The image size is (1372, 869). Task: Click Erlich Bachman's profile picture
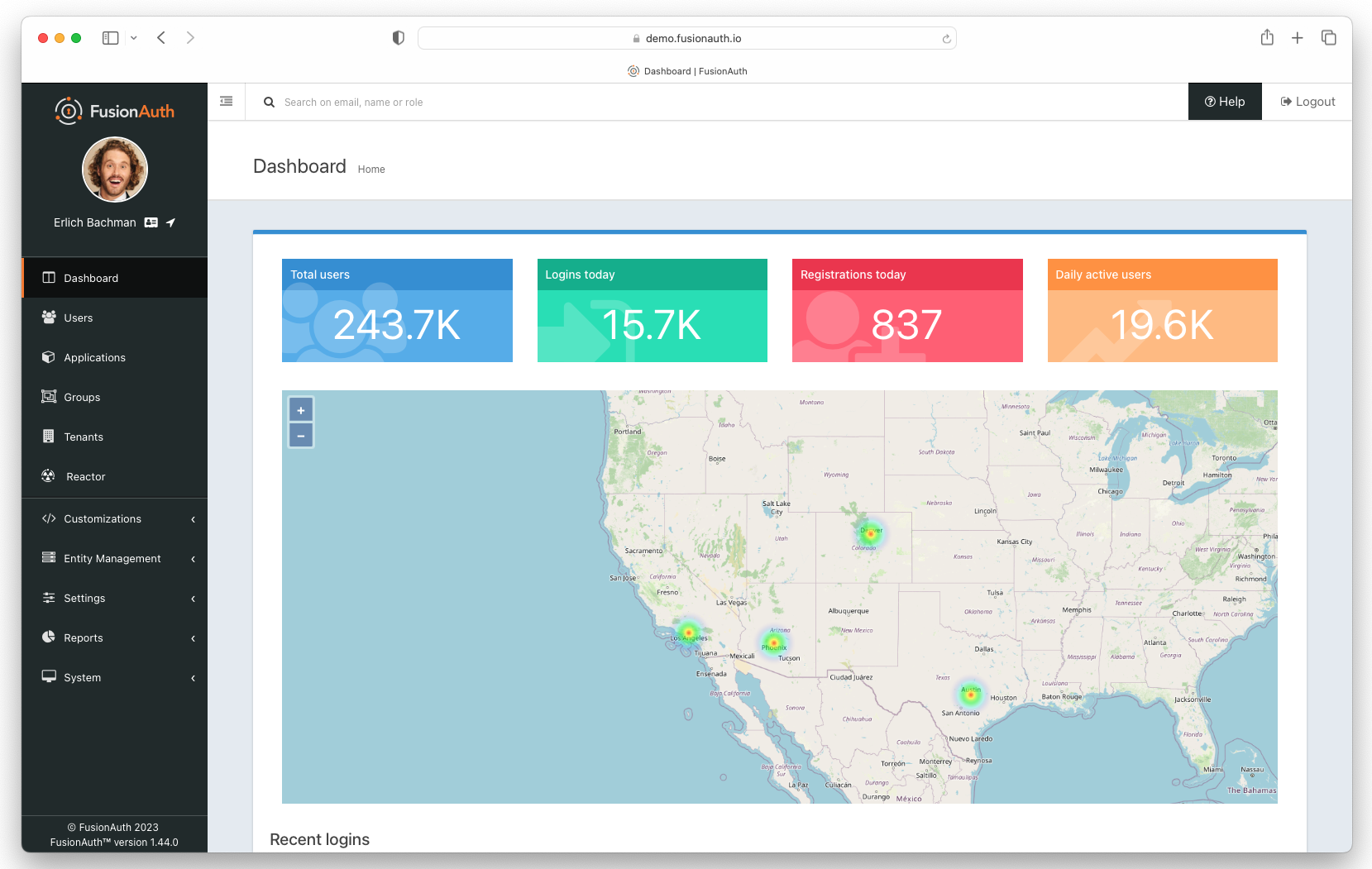point(114,169)
